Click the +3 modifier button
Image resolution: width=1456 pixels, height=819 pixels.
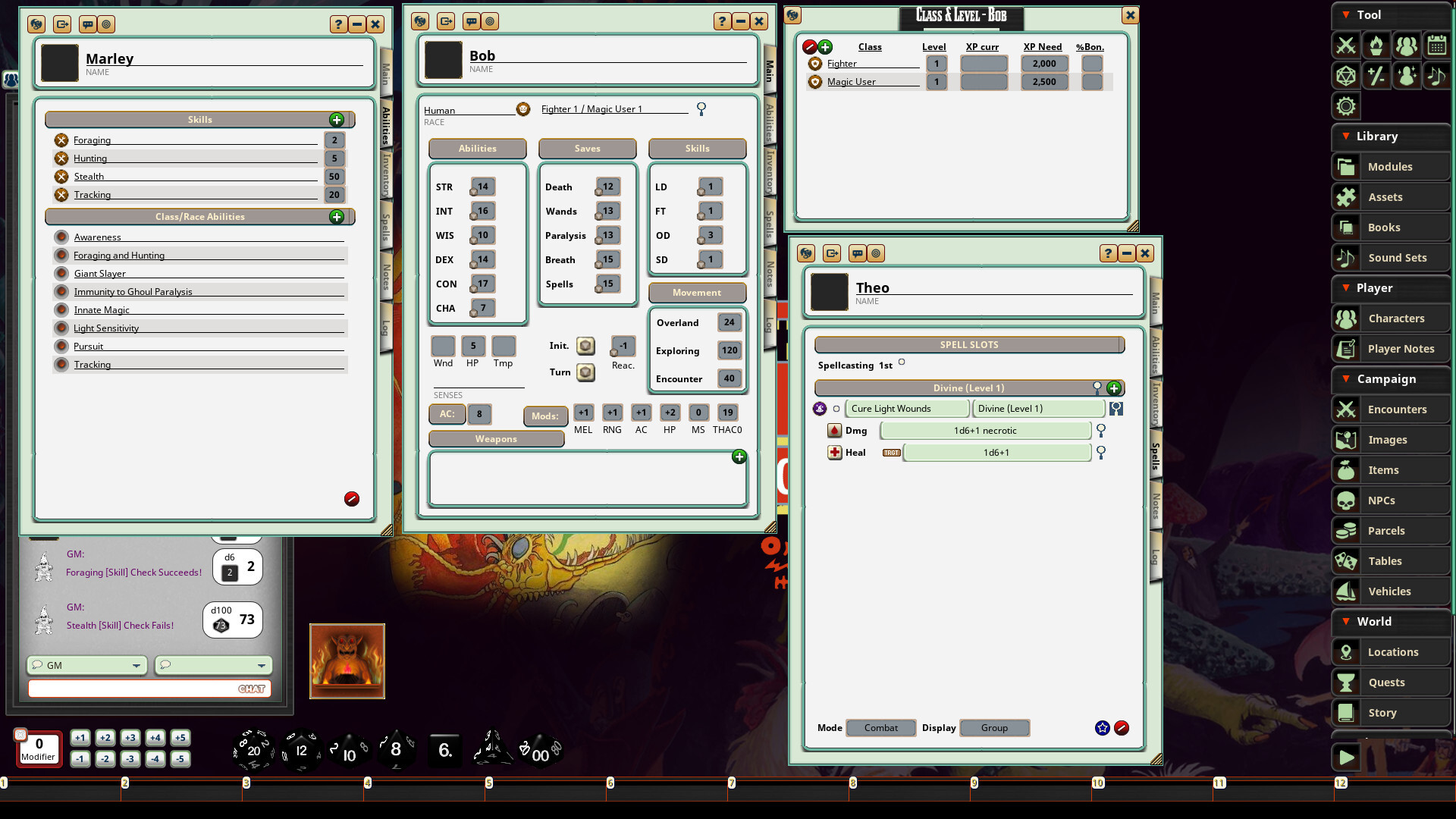point(130,738)
